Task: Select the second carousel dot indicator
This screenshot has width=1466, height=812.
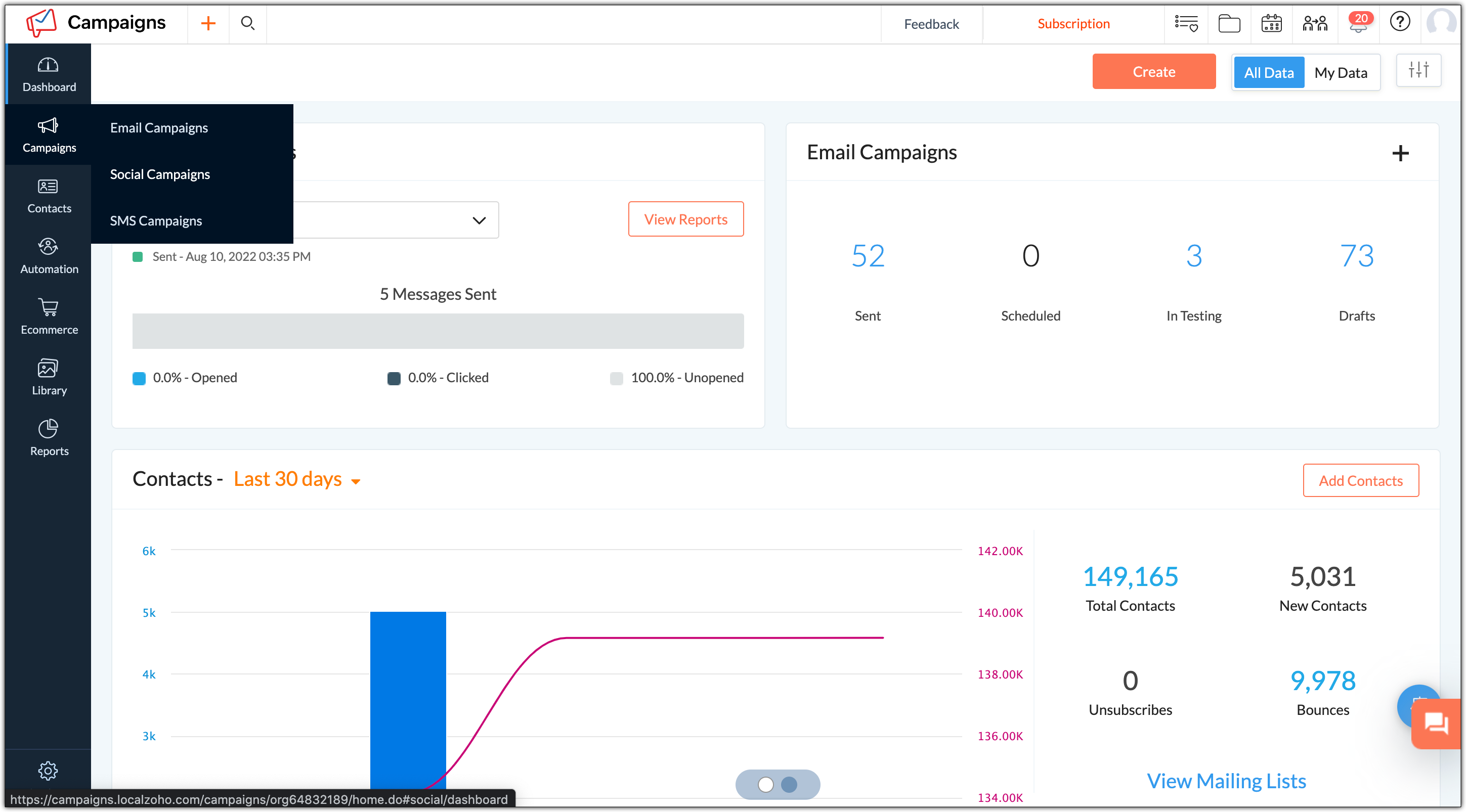Action: pyautogui.click(x=788, y=785)
